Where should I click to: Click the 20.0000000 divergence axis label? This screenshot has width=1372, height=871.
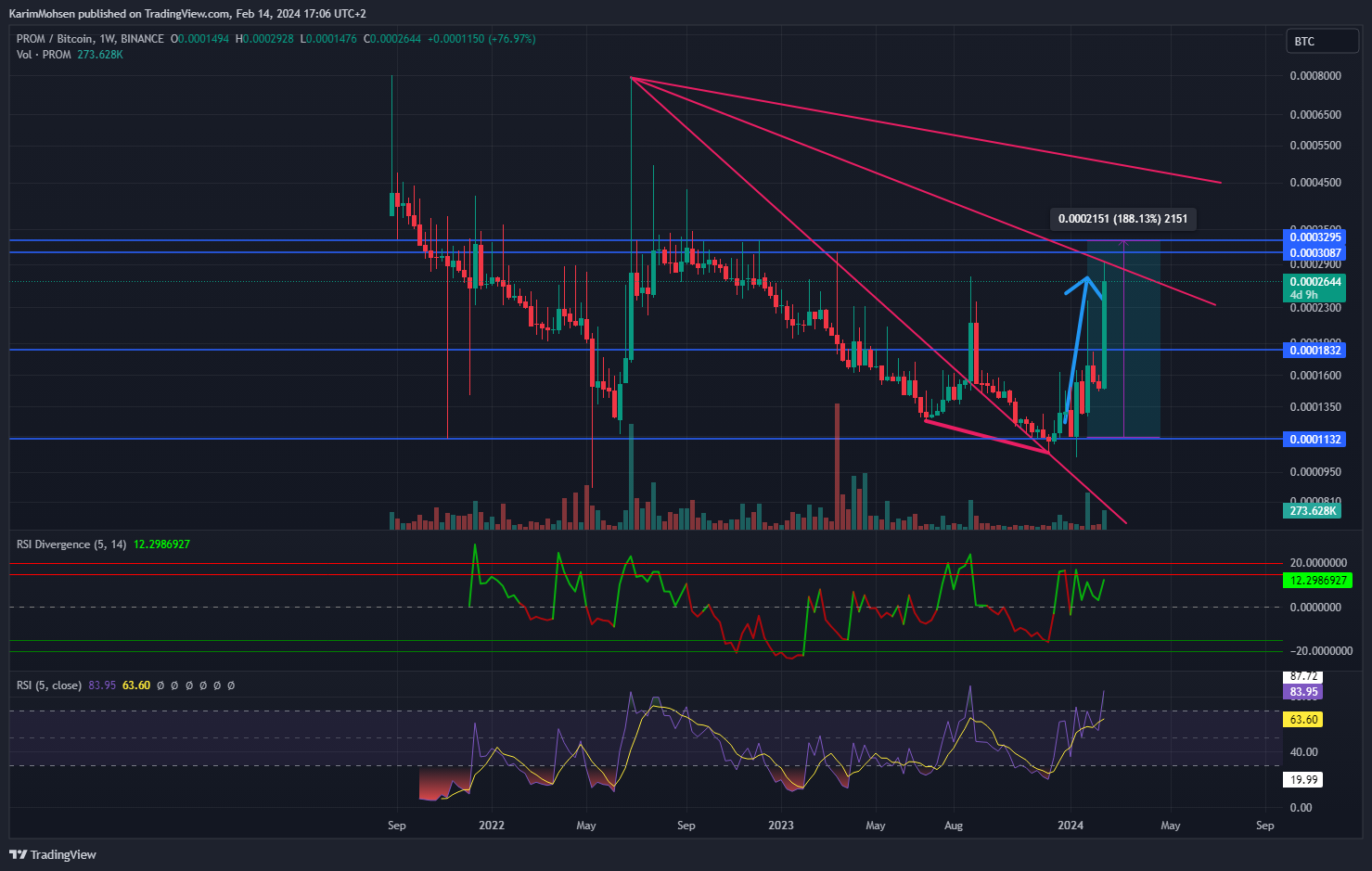(1318, 563)
